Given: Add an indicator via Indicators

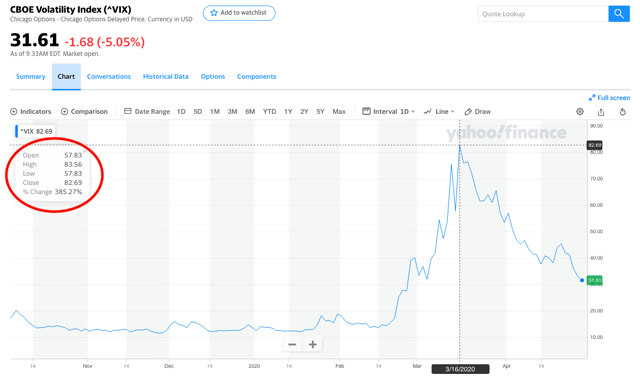Looking at the screenshot, I should (x=31, y=111).
